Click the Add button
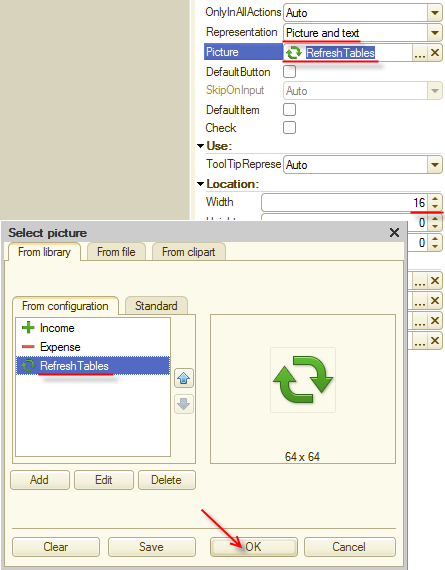 40,480
